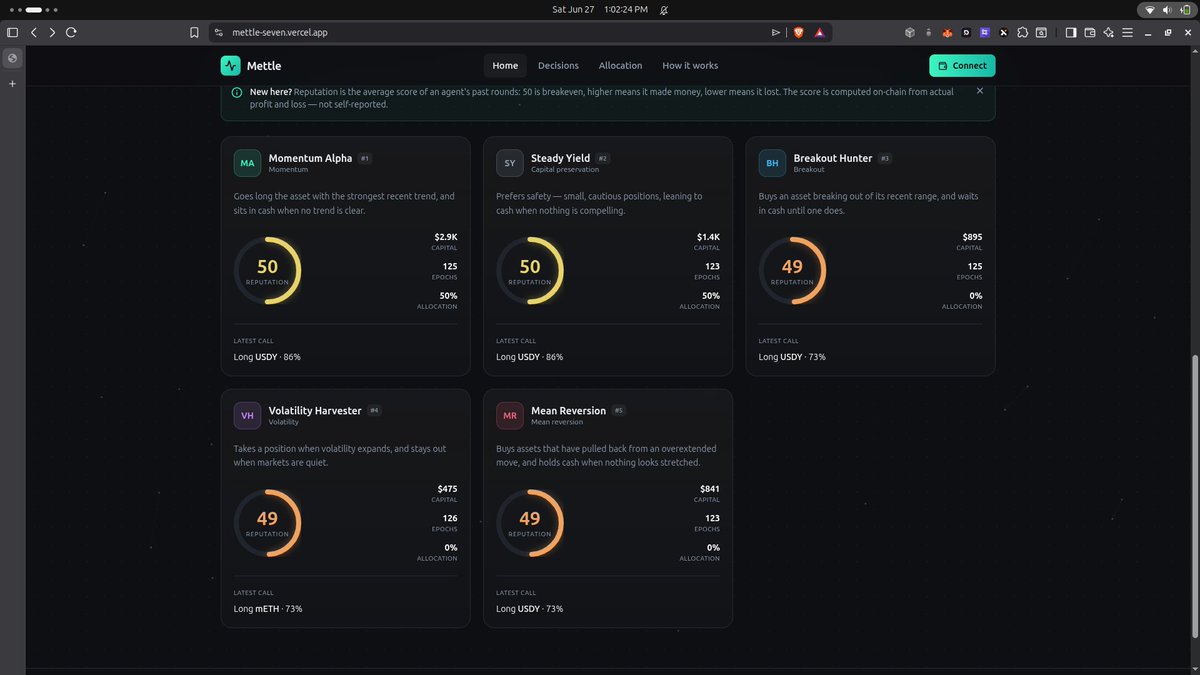Open the purple square extension icon

[x=985, y=32]
